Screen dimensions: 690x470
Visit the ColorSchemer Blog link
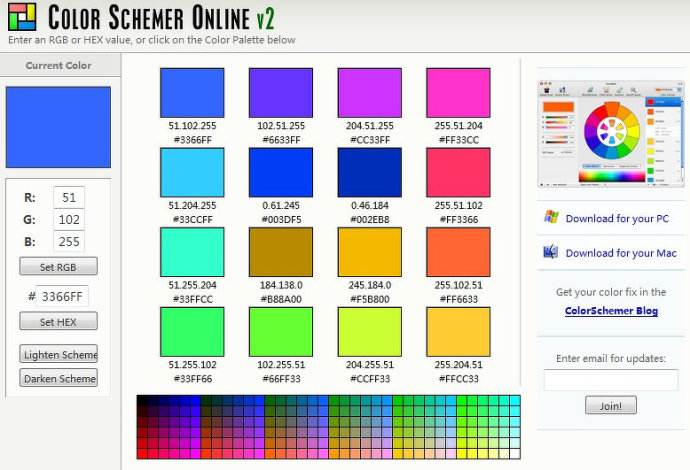[610, 311]
